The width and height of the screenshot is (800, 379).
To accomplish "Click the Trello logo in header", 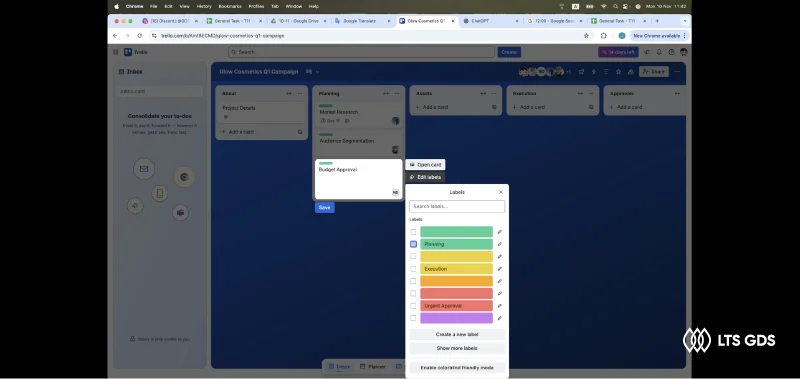I will [136, 52].
